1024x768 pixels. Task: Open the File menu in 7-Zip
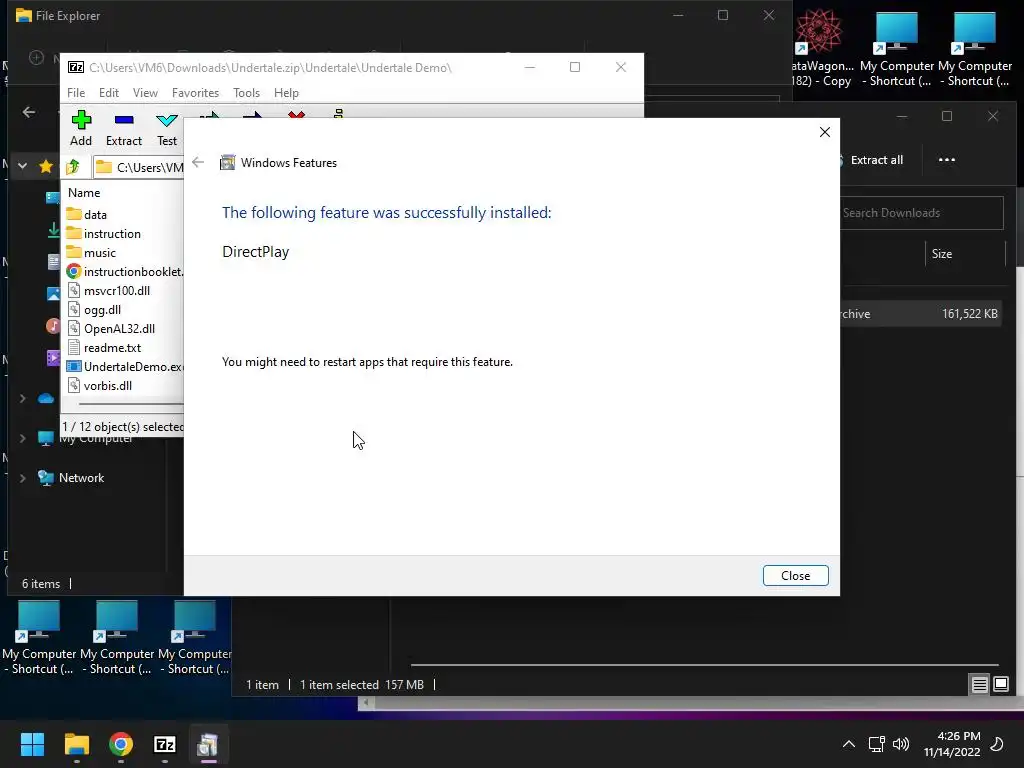(76, 93)
